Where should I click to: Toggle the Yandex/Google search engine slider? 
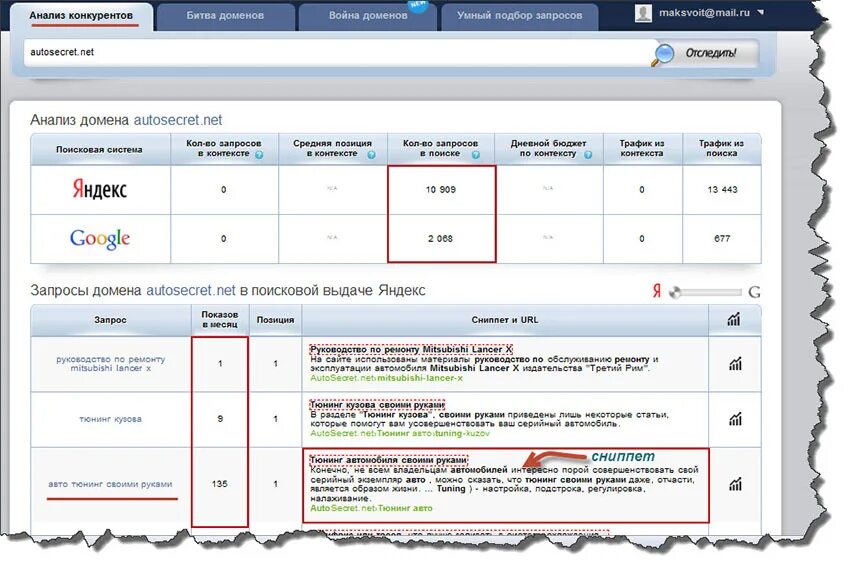705,293
